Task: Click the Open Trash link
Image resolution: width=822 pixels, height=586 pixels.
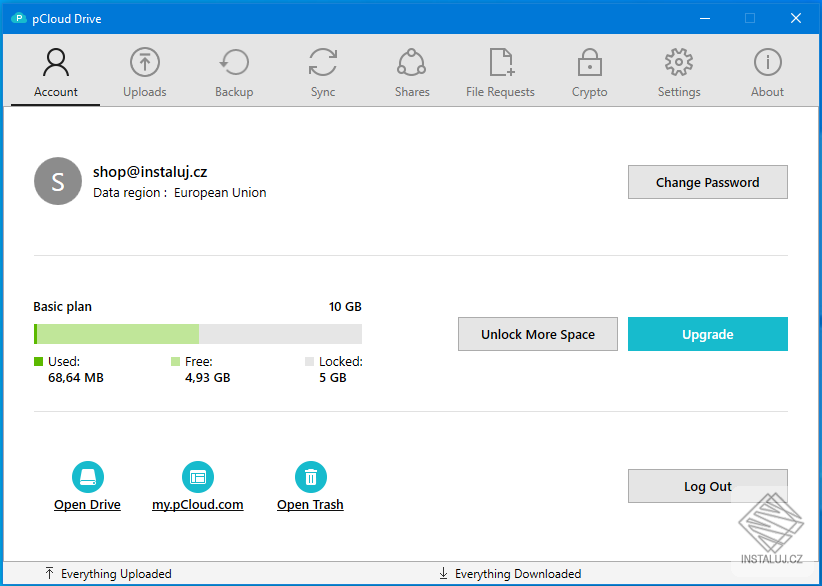Action: [x=310, y=504]
